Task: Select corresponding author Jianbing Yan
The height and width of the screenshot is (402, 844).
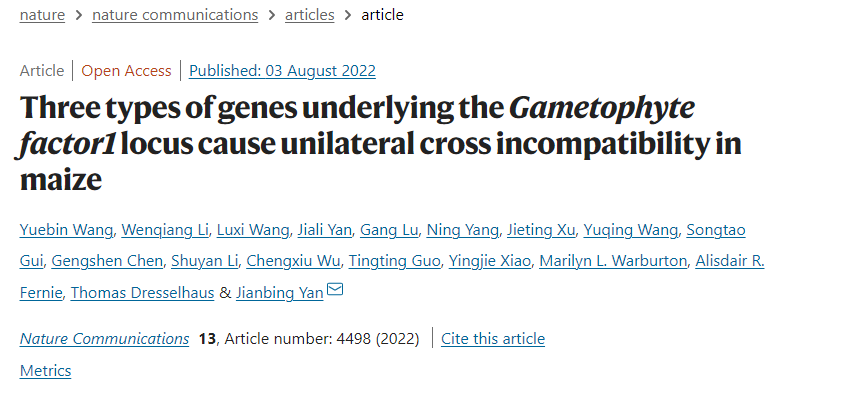Action: click(279, 293)
